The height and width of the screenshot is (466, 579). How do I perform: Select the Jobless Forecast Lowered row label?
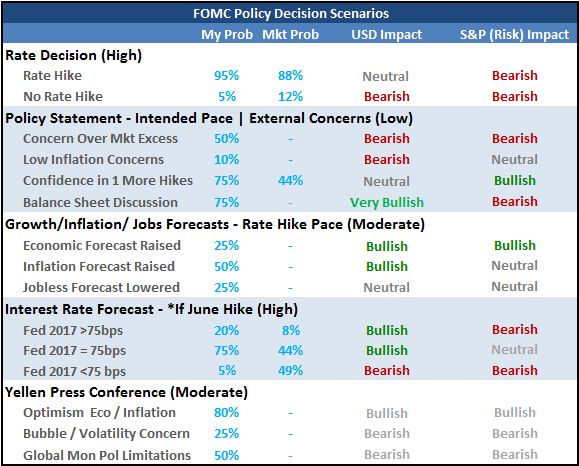pos(101,287)
